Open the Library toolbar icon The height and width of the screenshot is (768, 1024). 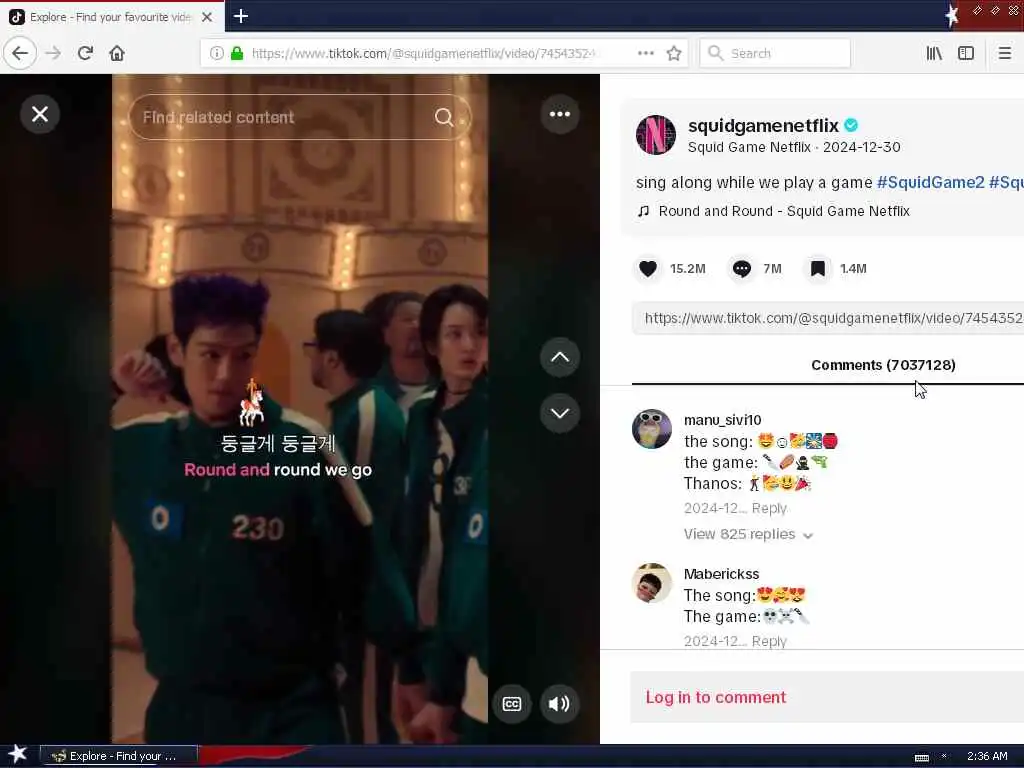[934, 53]
